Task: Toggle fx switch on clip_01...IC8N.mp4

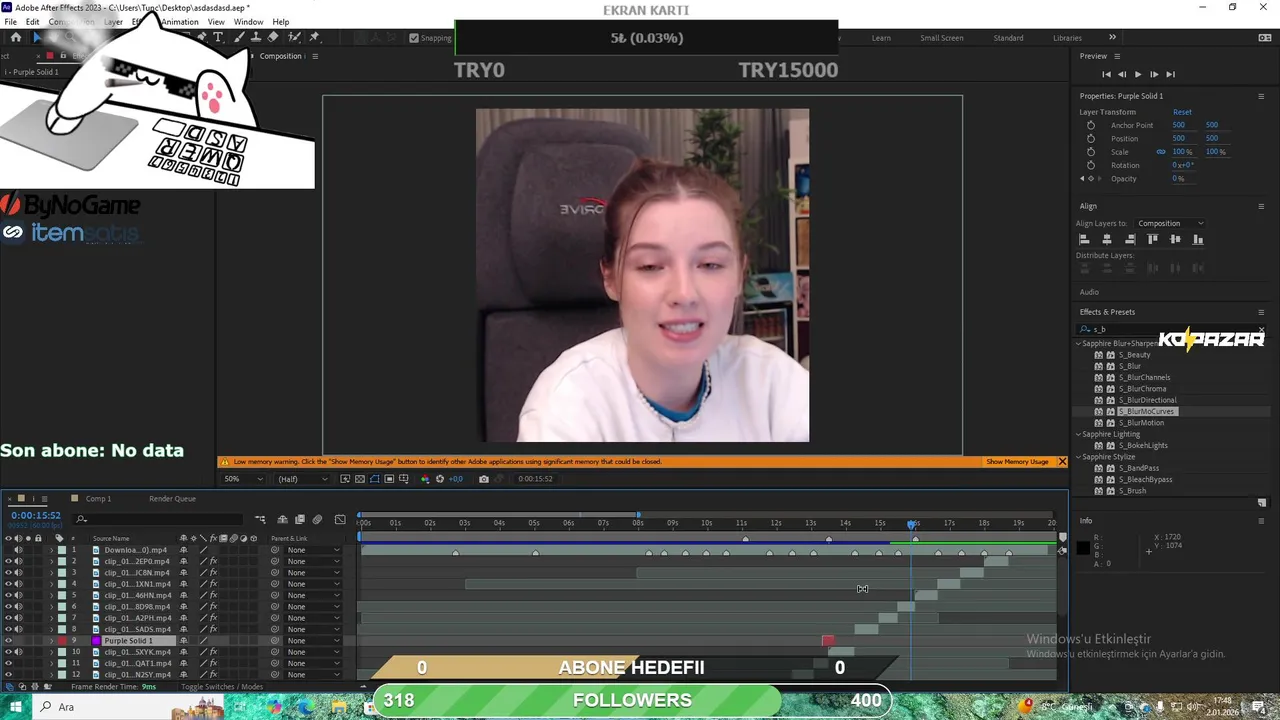Action: [213, 573]
